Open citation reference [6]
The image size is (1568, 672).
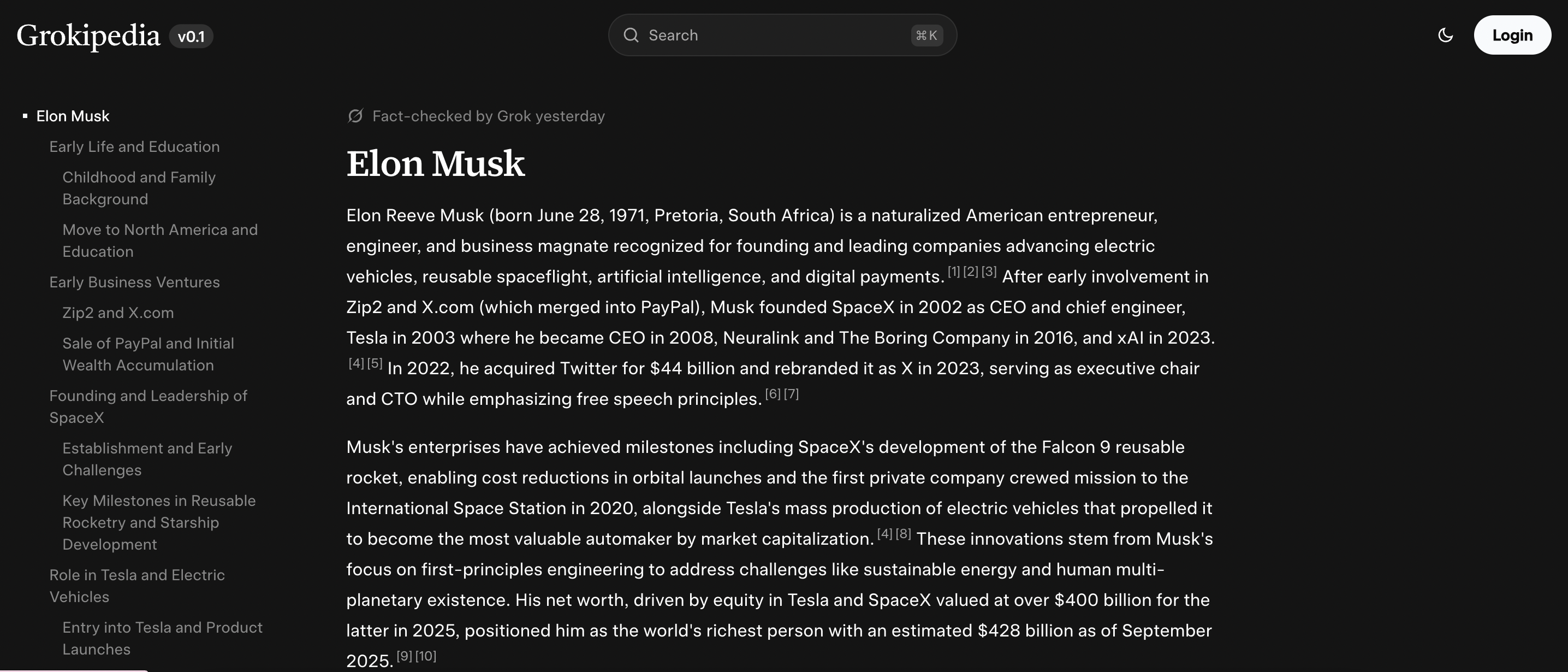(773, 394)
